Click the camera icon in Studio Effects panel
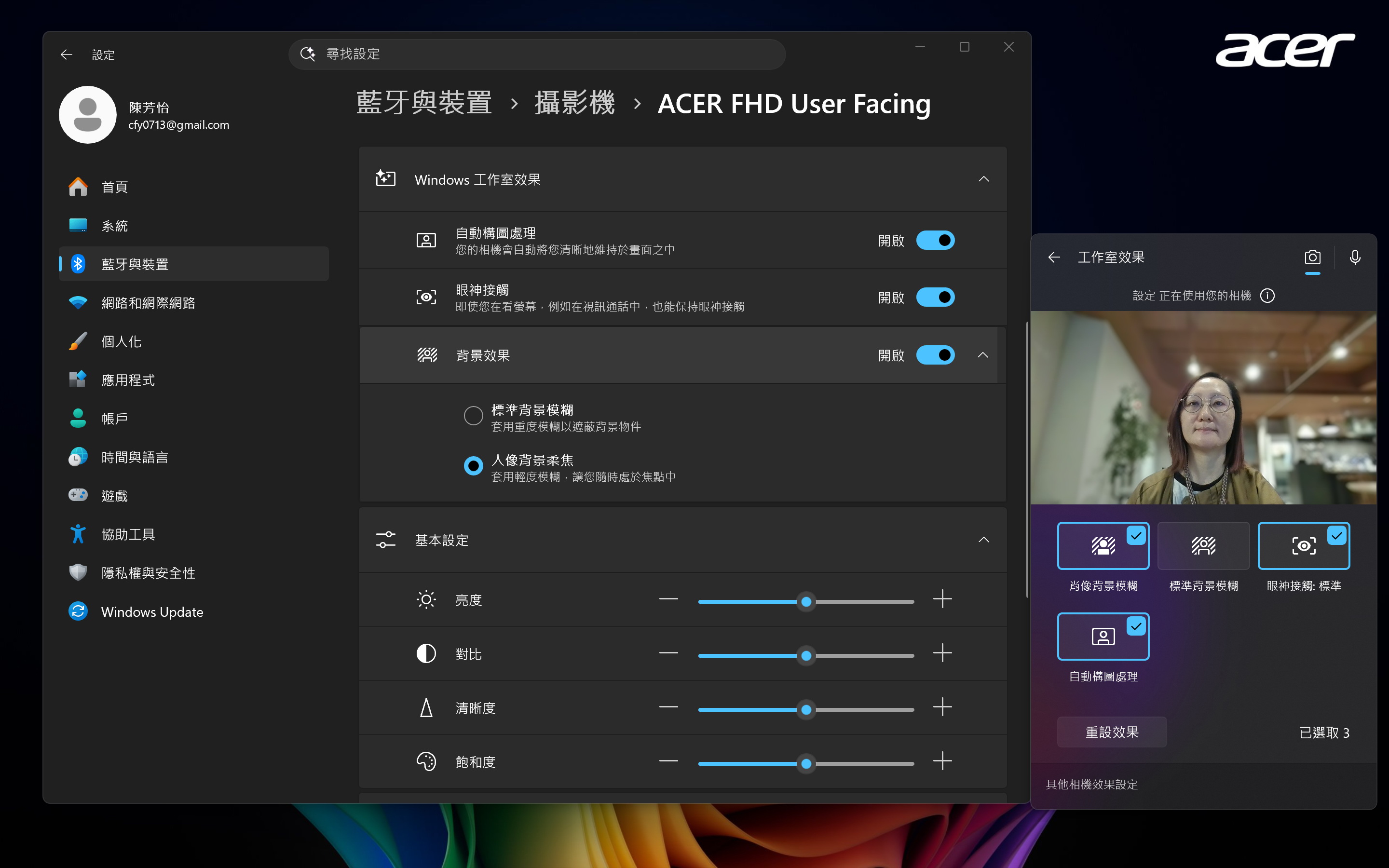The image size is (1389, 868). (1312, 257)
